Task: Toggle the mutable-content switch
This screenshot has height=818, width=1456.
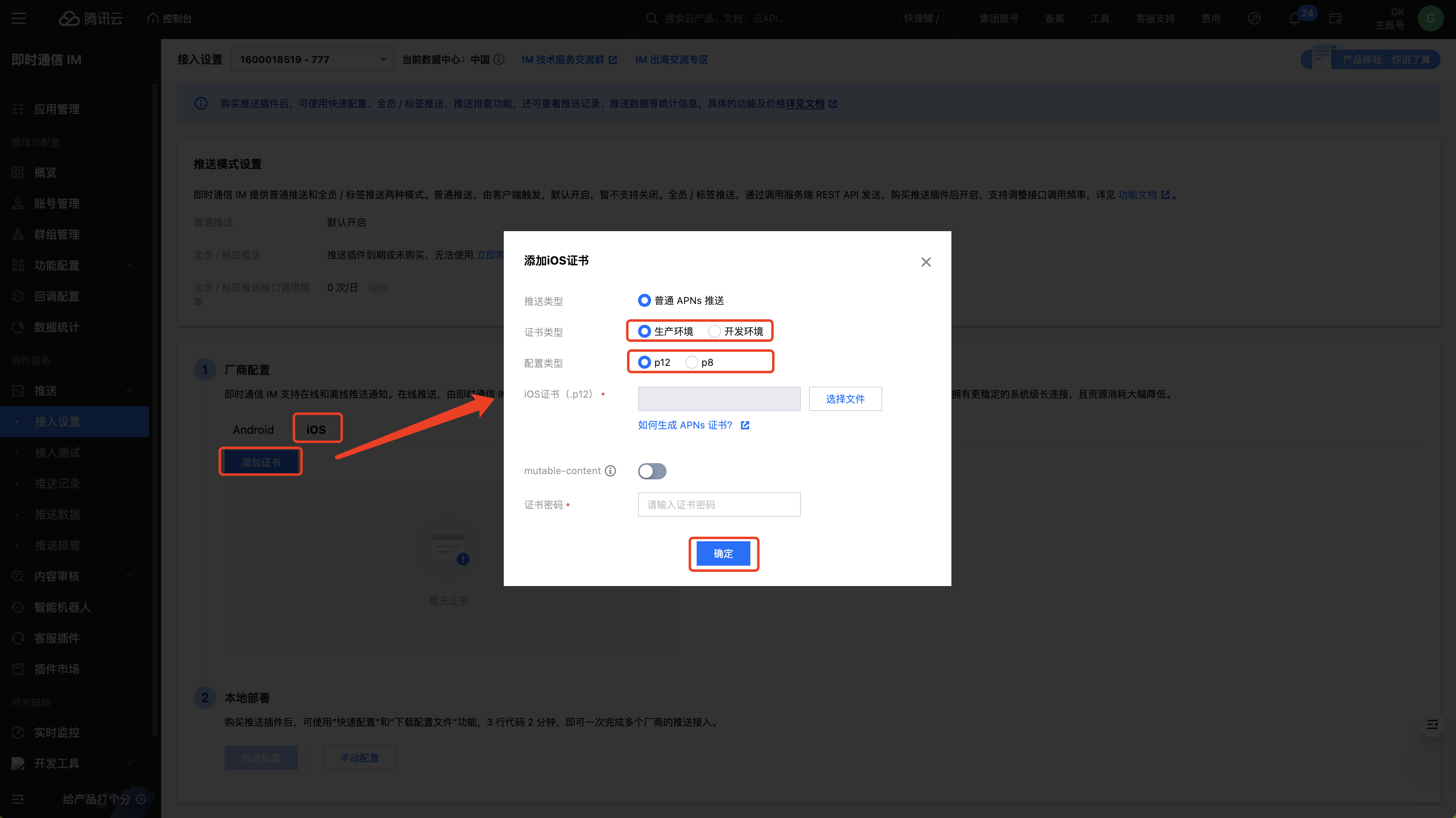Action: 652,471
